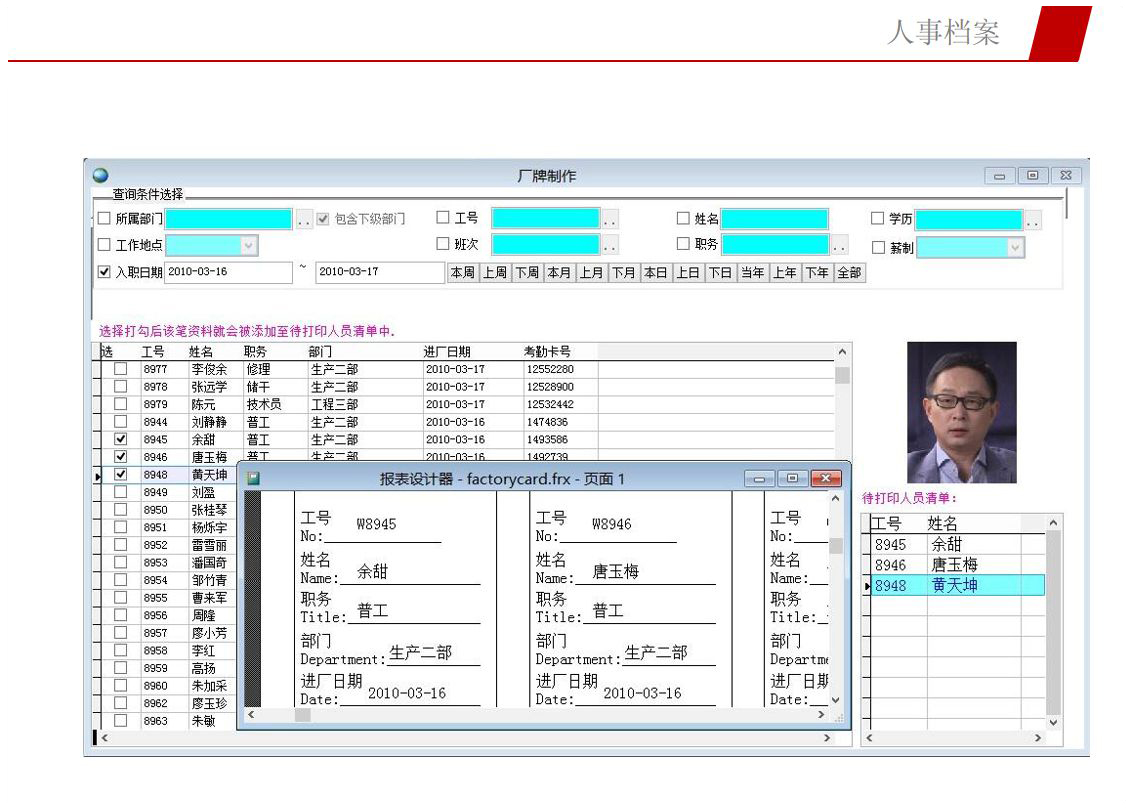
Task: Expand the 工作地点 dropdown list
Action: [248, 245]
